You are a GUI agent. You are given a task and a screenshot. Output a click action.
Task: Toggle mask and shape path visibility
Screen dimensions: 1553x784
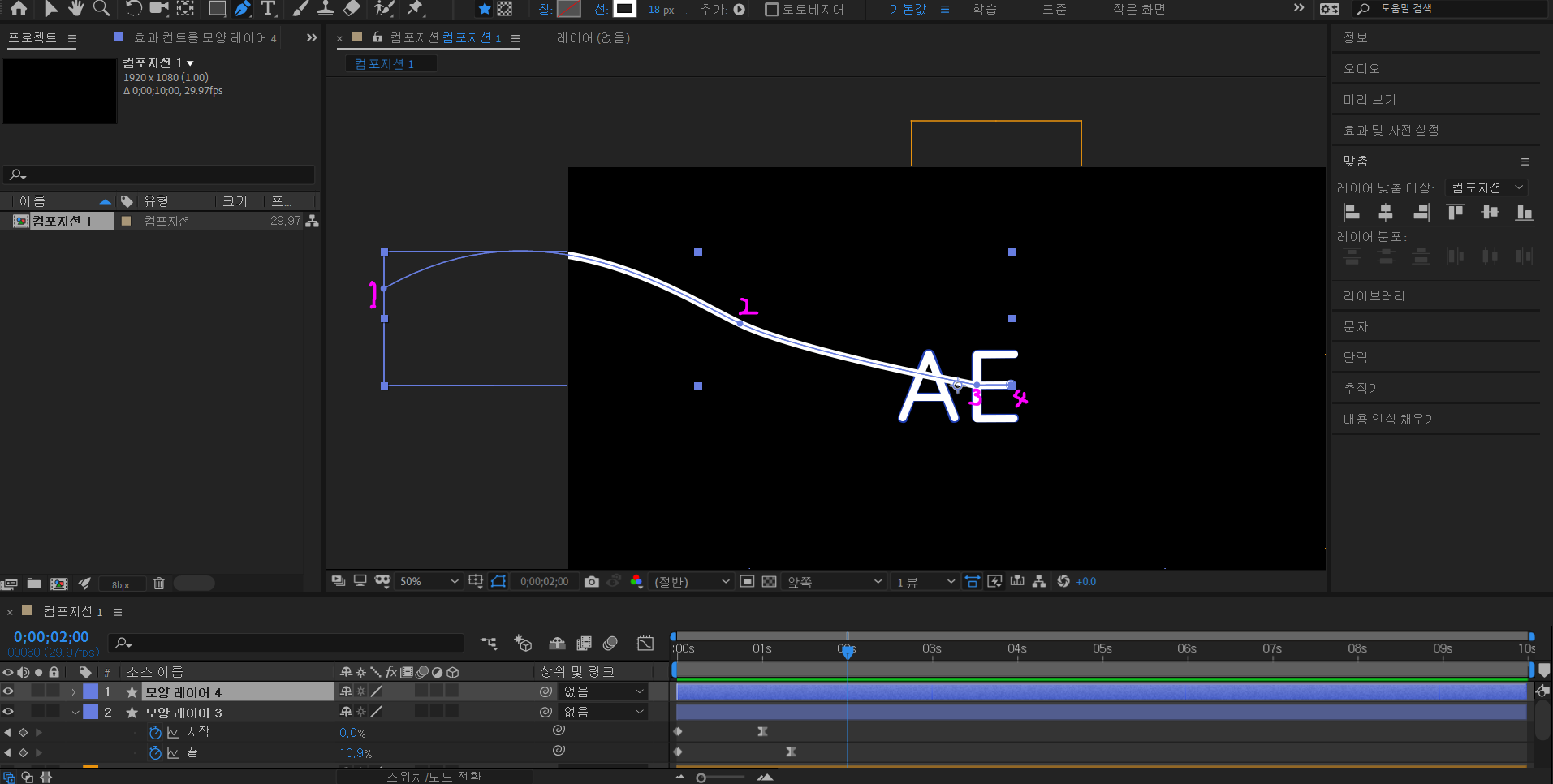click(x=498, y=581)
